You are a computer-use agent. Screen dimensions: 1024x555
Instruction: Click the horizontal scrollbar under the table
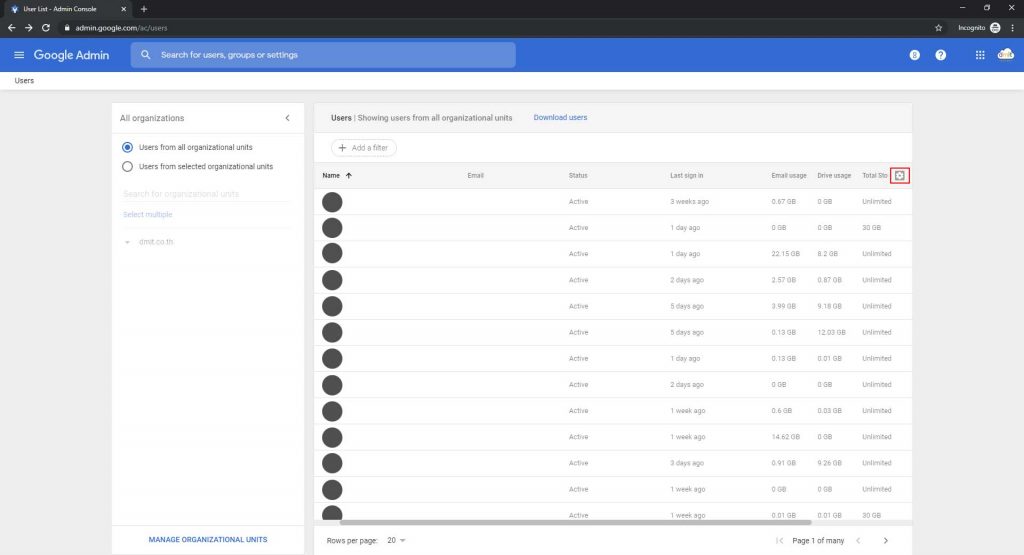pyautogui.click(x=575, y=522)
